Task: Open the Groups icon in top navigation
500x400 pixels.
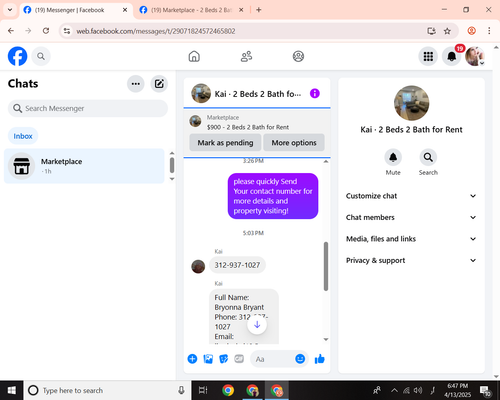Action: 298,56
